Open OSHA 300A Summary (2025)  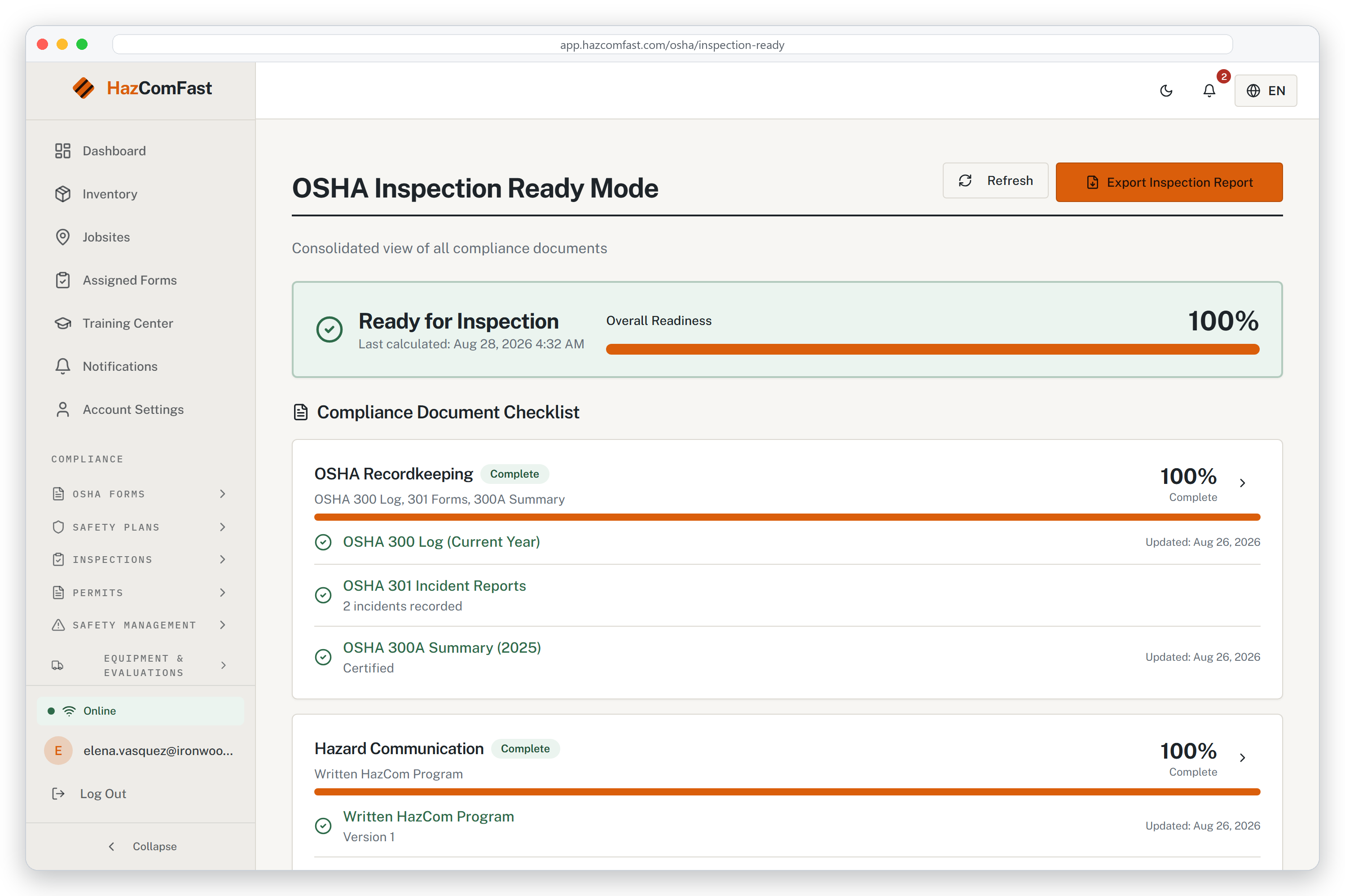[442, 647]
